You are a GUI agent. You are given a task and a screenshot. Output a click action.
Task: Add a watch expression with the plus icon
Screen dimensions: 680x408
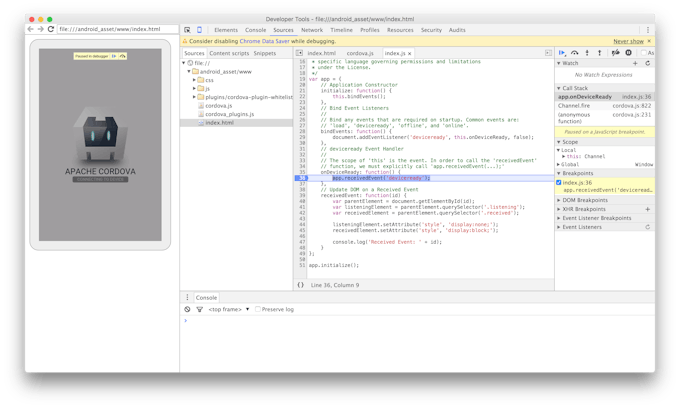point(635,63)
